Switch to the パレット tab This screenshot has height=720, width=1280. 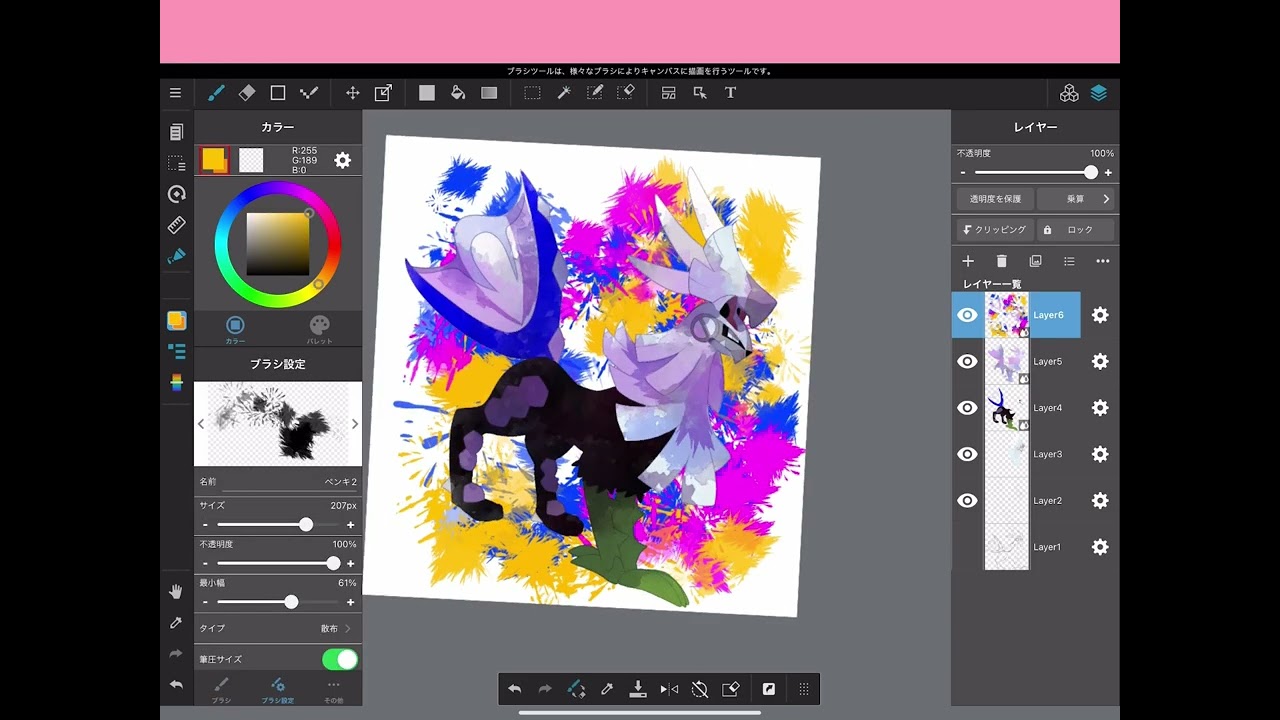(x=319, y=329)
